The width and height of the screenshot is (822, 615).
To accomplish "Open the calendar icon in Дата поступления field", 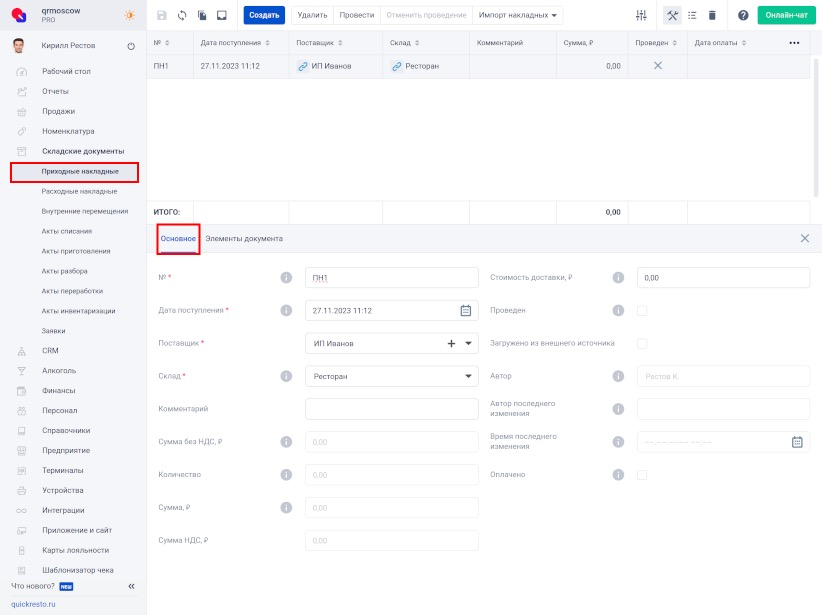I will click(466, 310).
